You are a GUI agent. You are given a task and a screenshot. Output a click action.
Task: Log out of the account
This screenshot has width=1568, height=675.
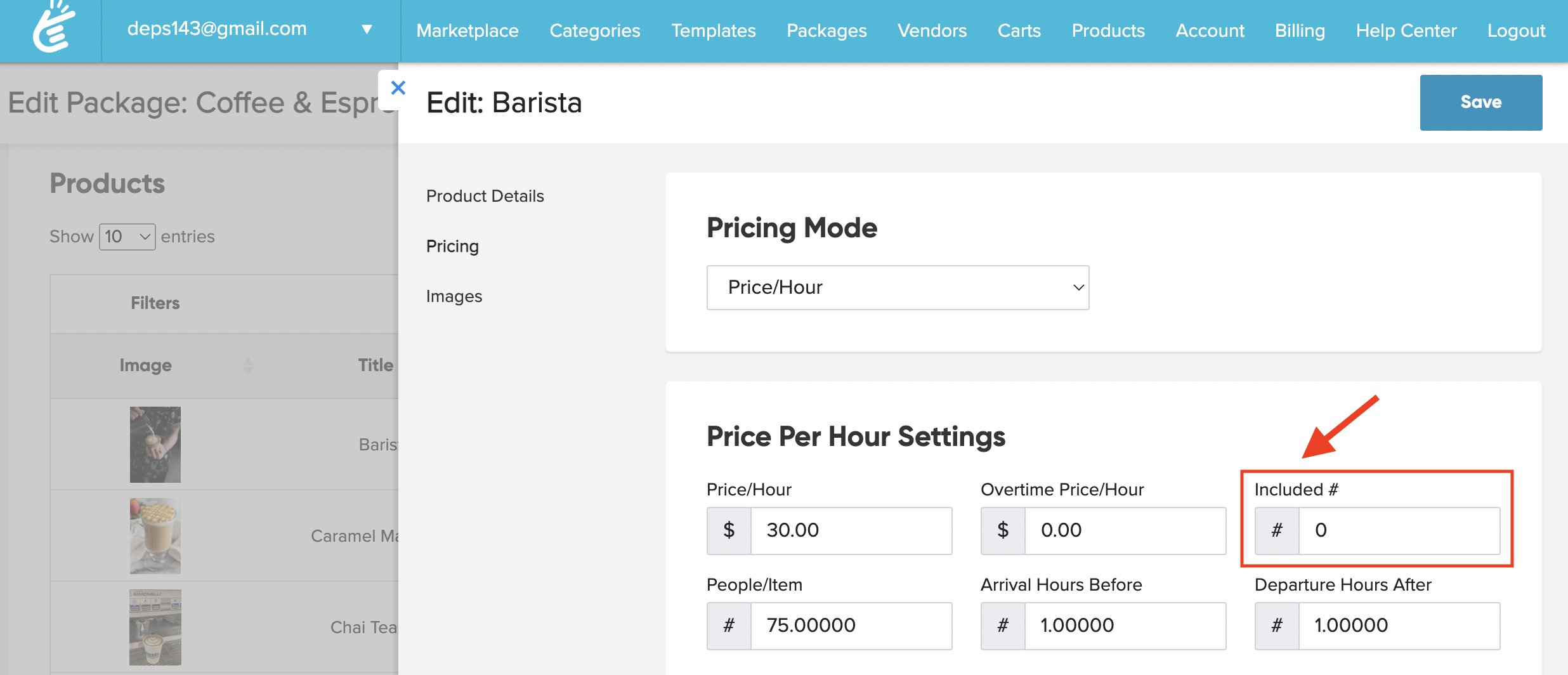(x=1516, y=30)
